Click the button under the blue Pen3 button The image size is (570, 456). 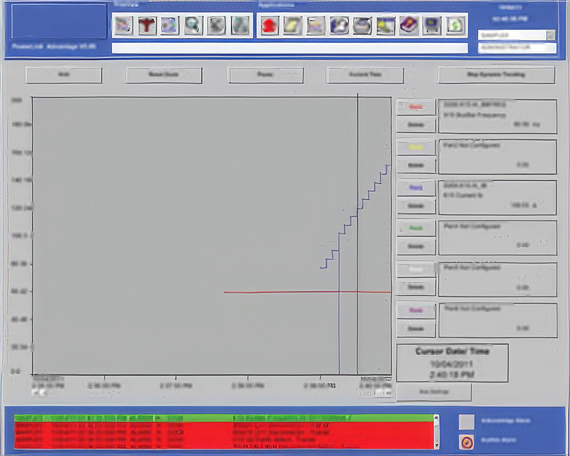click(416, 206)
